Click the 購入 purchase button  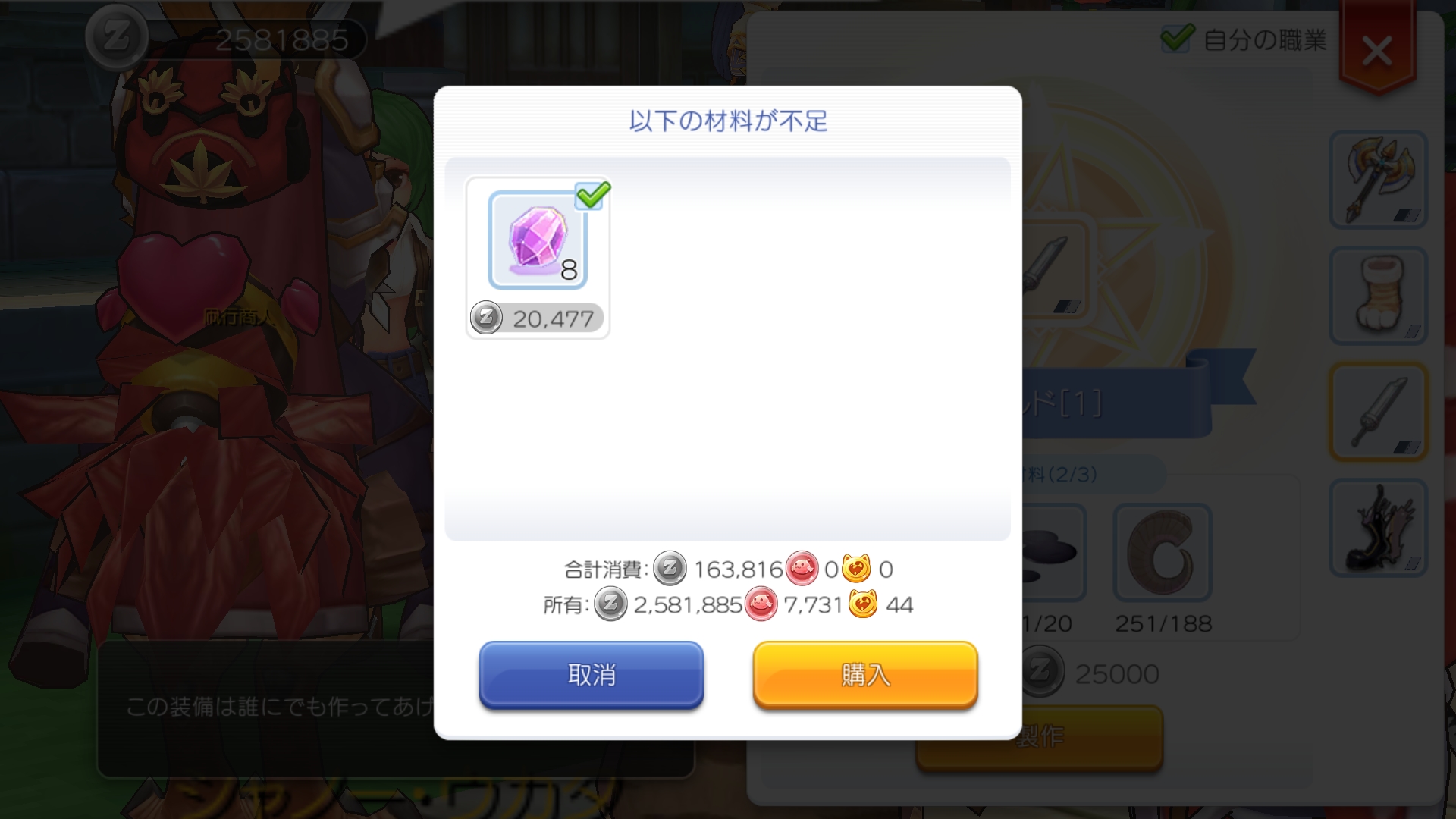(x=865, y=674)
